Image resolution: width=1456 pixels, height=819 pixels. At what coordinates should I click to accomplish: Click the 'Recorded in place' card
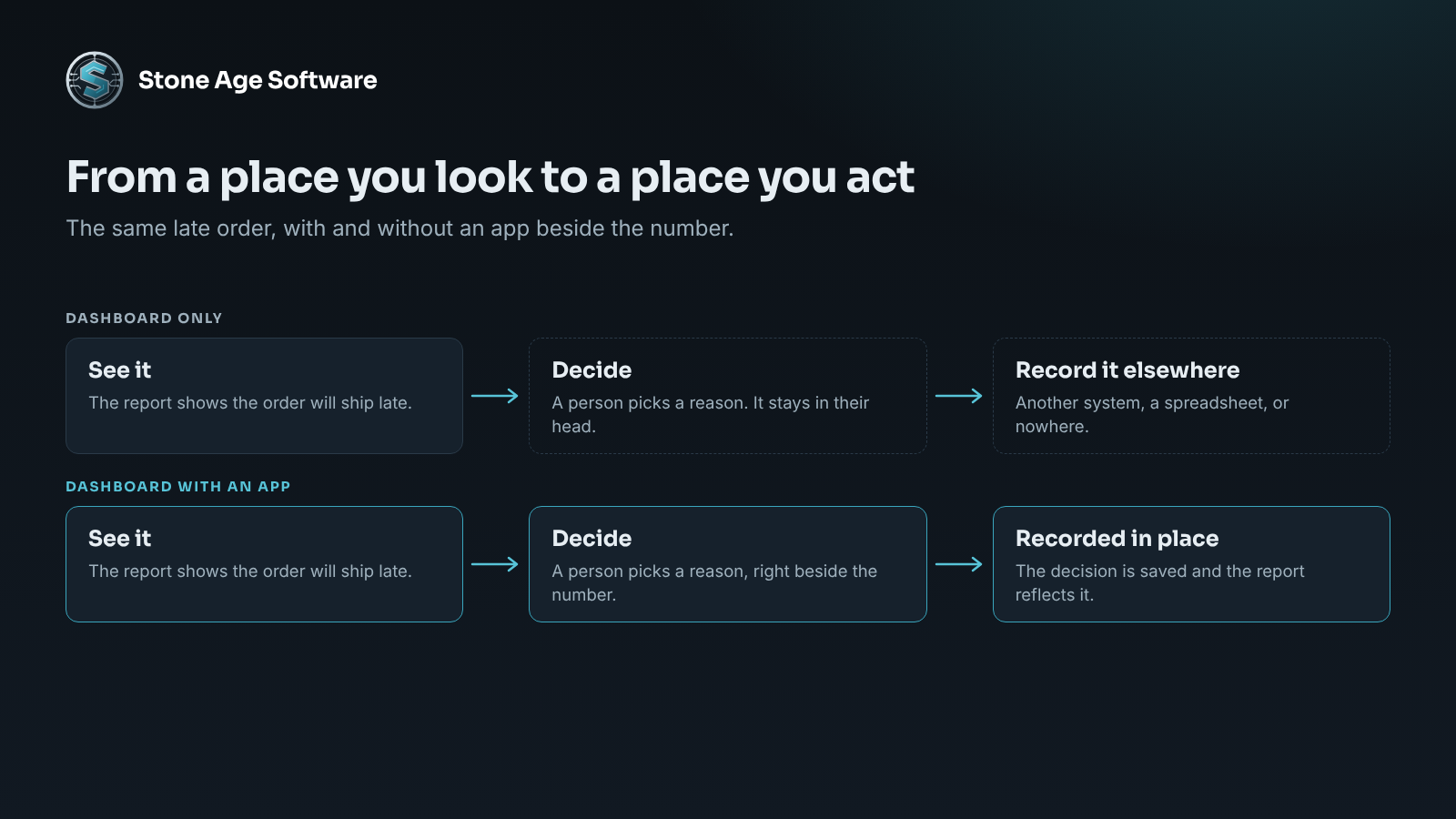[1191, 564]
